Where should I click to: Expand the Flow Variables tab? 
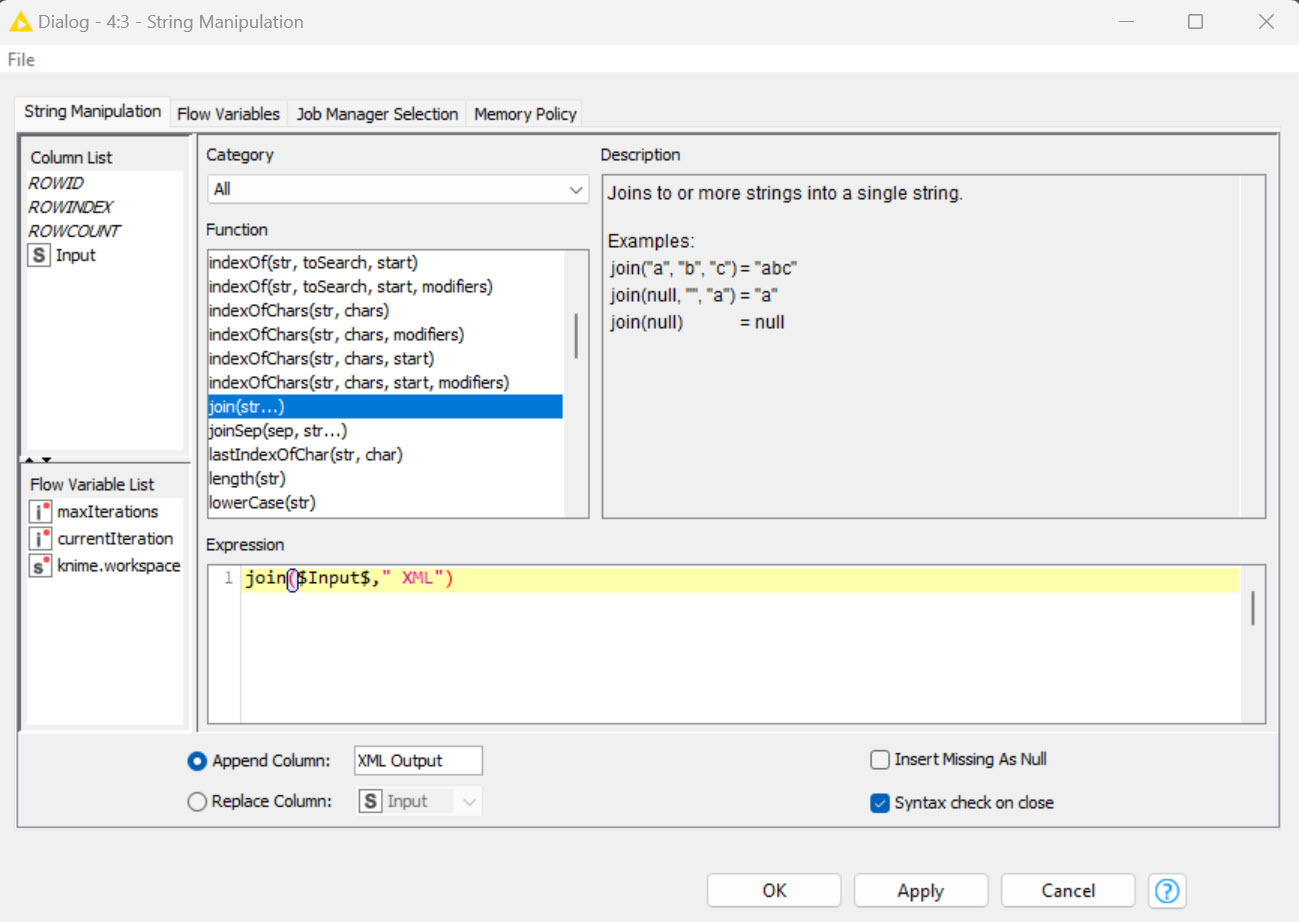tap(227, 113)
